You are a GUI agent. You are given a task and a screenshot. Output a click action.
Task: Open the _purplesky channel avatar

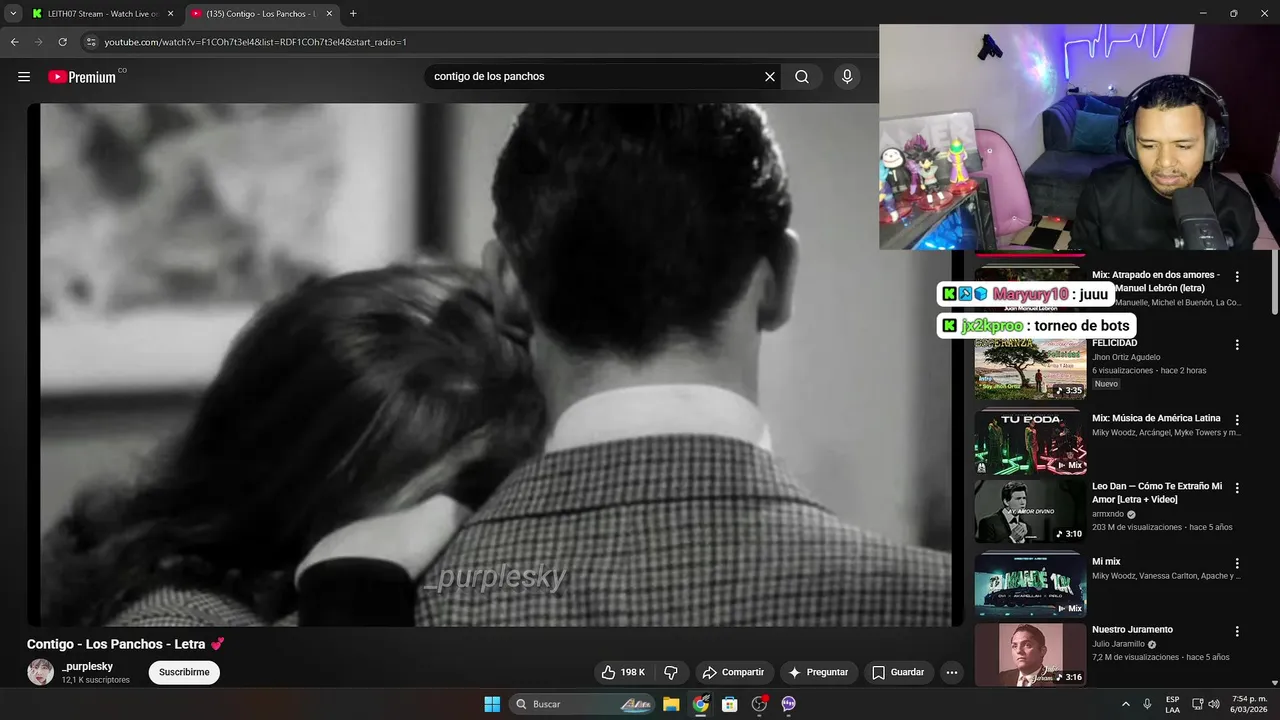(40, 672)
